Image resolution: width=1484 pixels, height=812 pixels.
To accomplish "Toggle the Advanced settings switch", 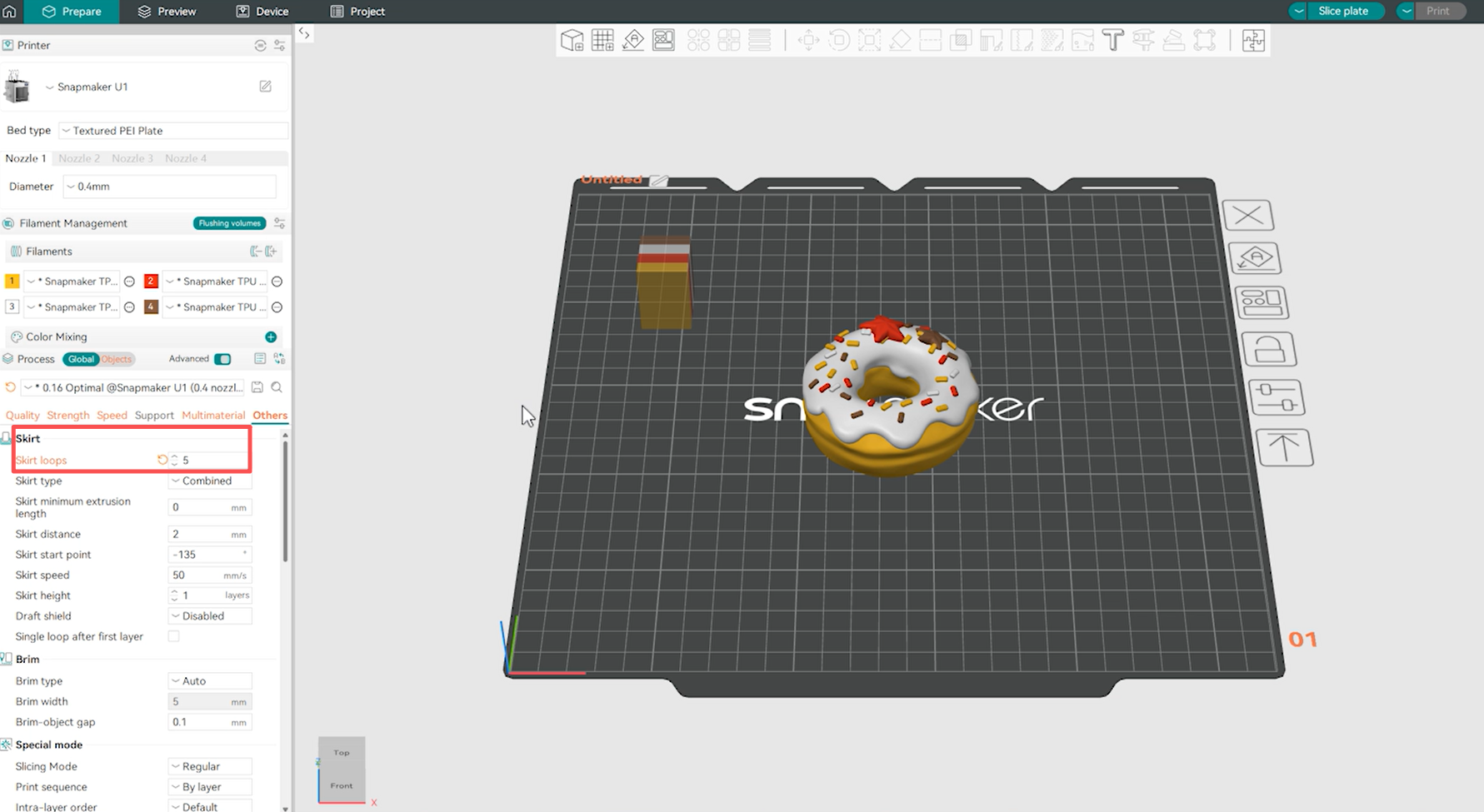I will point(222,359).
